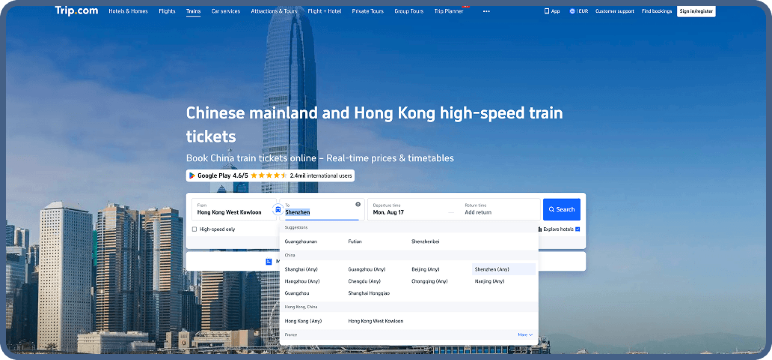Viewport: 772px width, 360px height.
Task: Select Beijing (Any) in station list
Action: 425,269
